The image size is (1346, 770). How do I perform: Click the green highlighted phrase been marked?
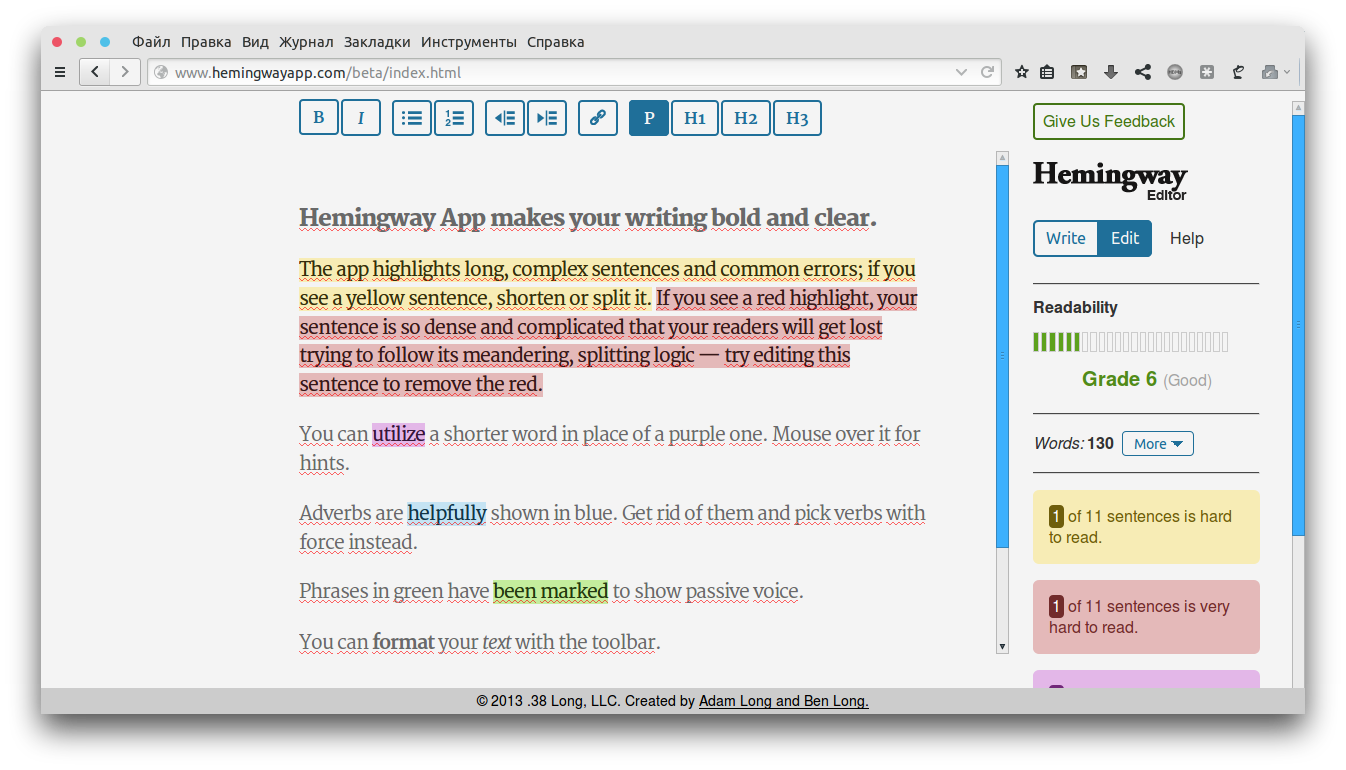coord(550,591)
